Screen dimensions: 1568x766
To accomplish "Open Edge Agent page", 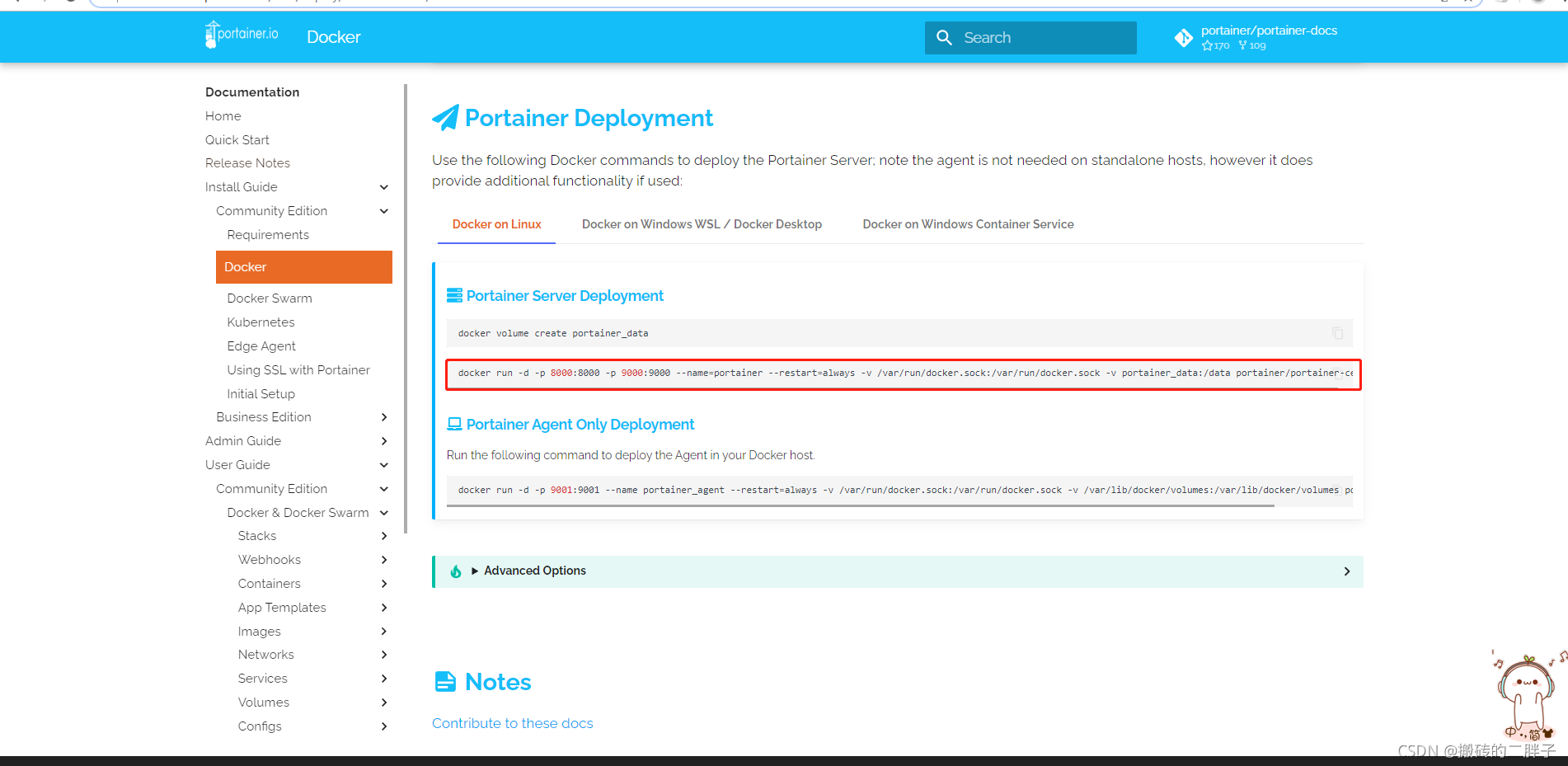I will (261, 346).
